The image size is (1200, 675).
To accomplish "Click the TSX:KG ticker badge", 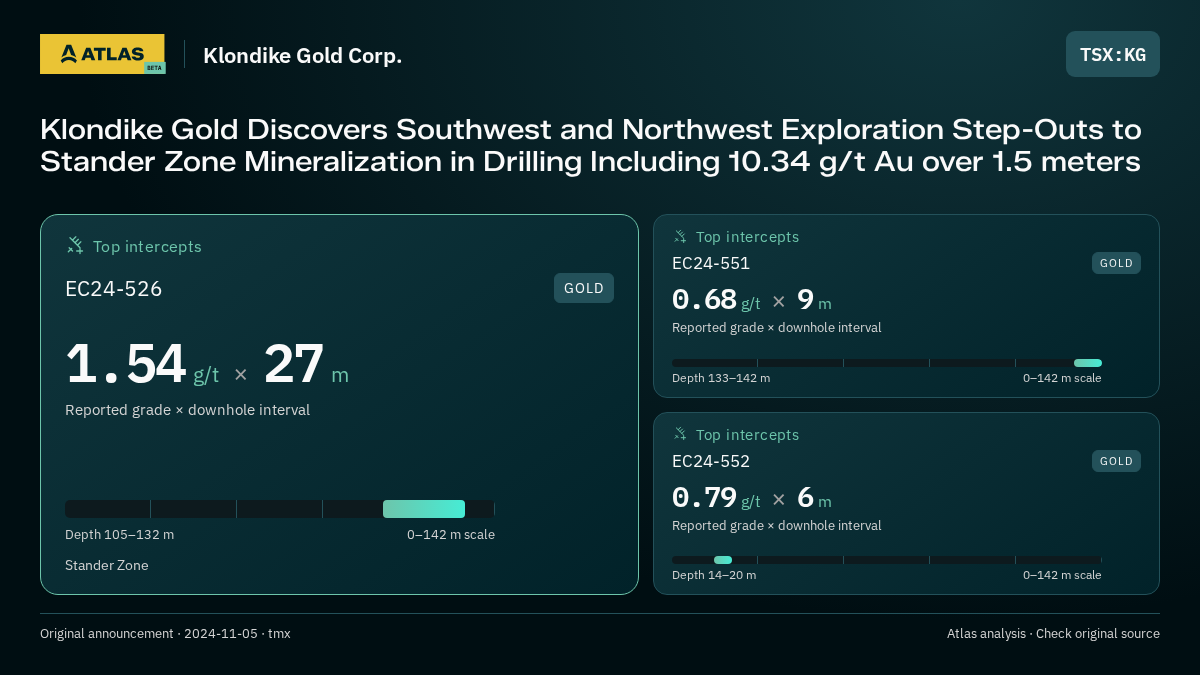I will (x=1113, y=54).
